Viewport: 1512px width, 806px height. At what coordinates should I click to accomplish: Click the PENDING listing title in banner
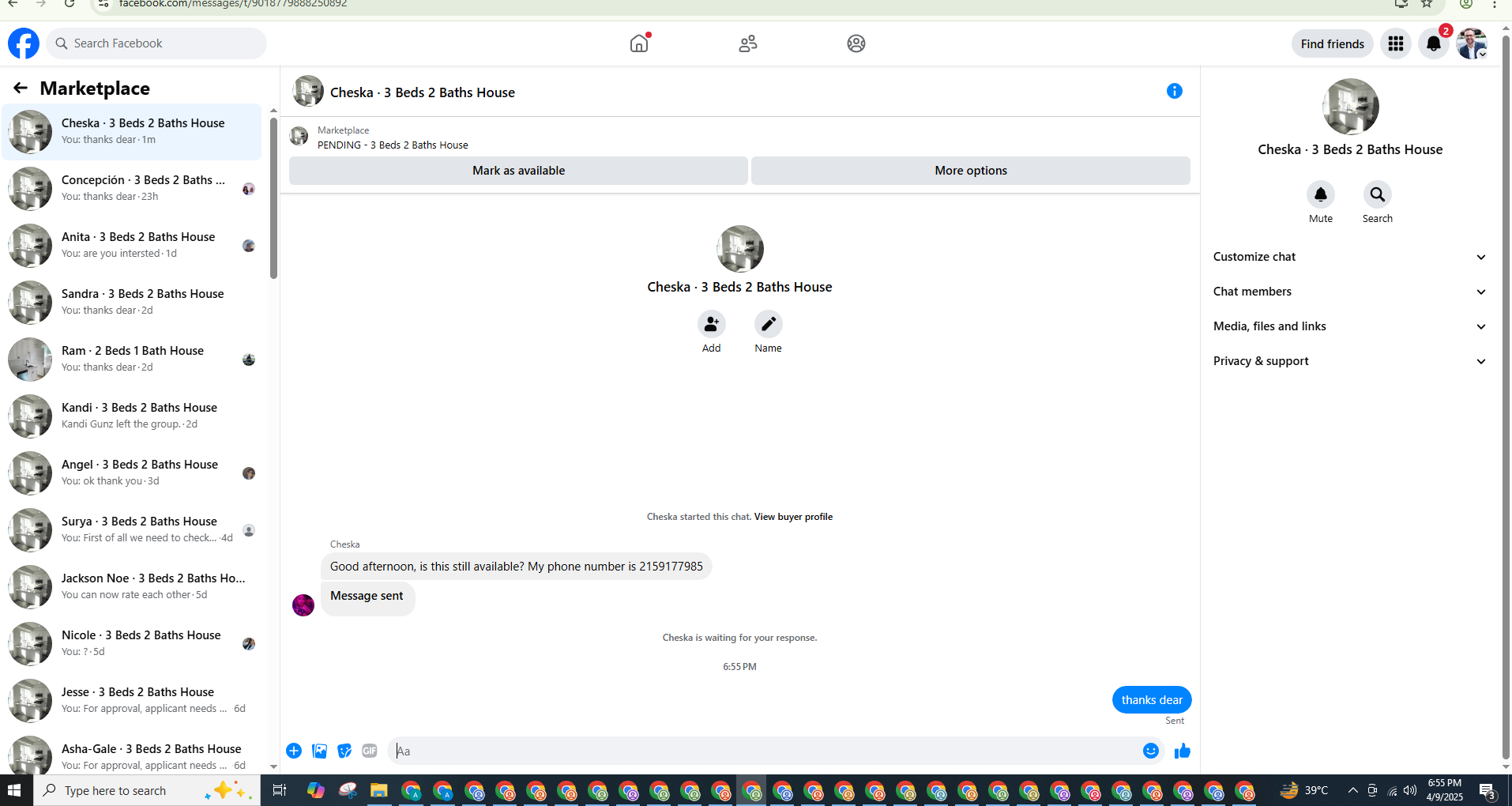point(393,145)
